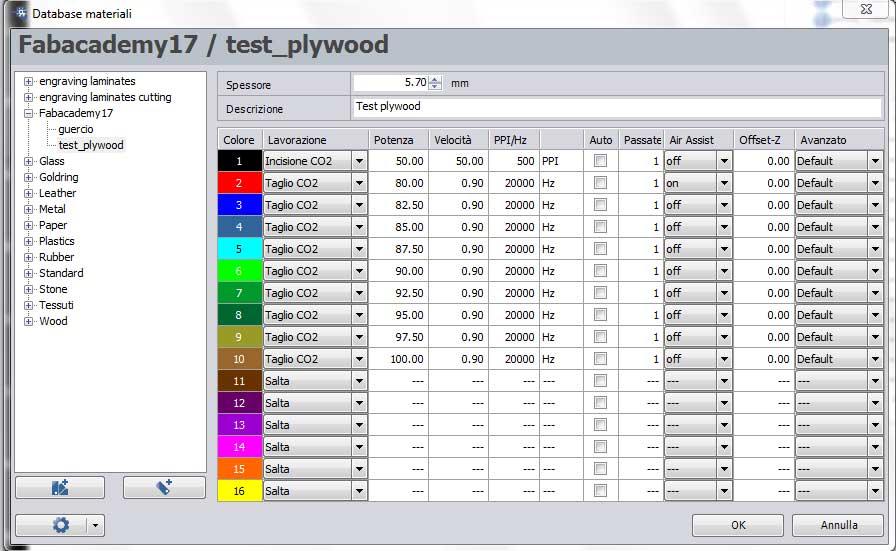Expand the Glass materials node

click(x=28, y=161)
